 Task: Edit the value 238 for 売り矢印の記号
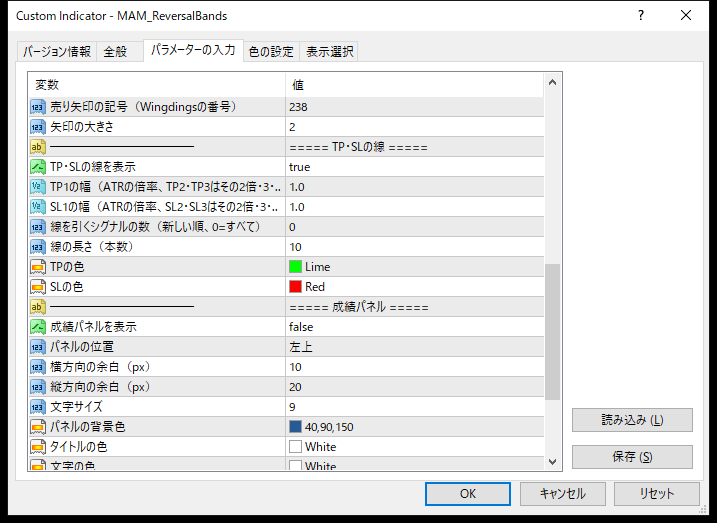(415, 107)
